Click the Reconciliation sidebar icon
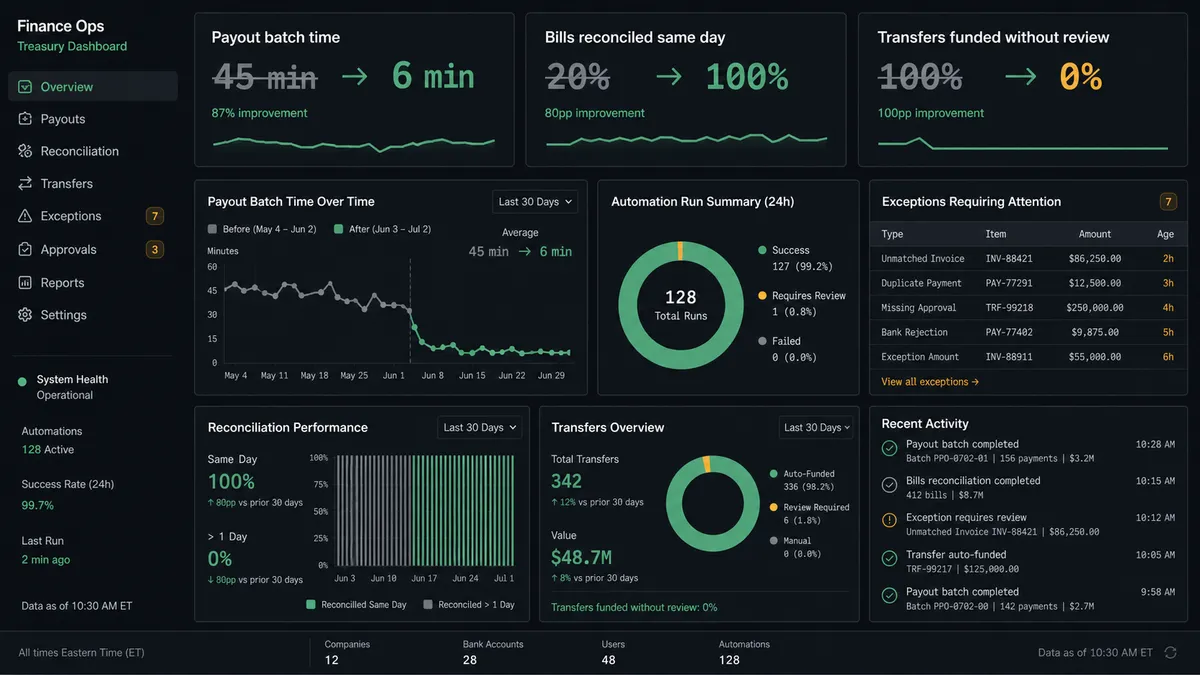1200x675 pixels. [x=25, y=151]
